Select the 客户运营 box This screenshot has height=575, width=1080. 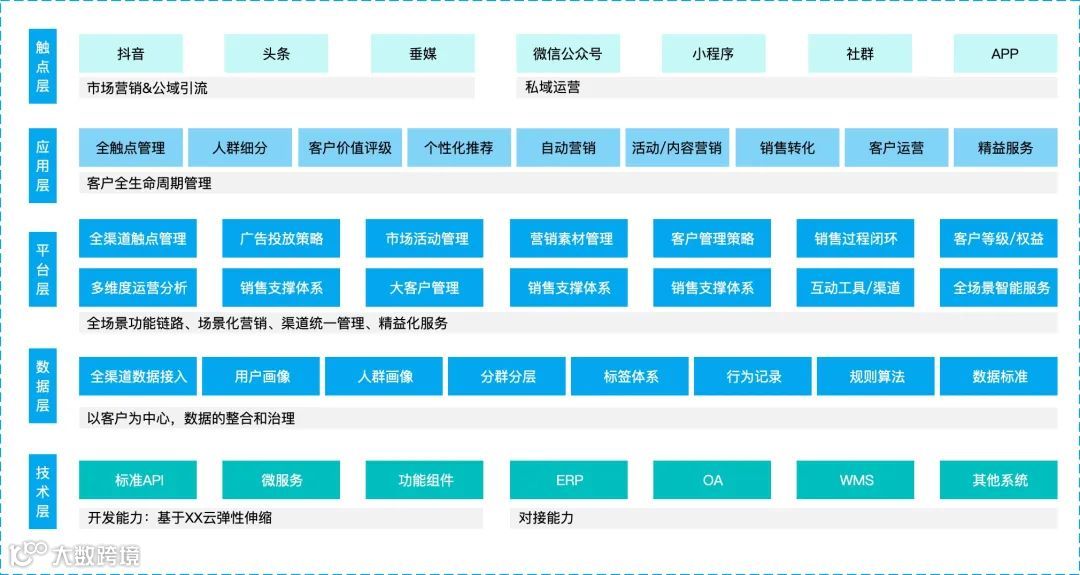coord(896,147)
